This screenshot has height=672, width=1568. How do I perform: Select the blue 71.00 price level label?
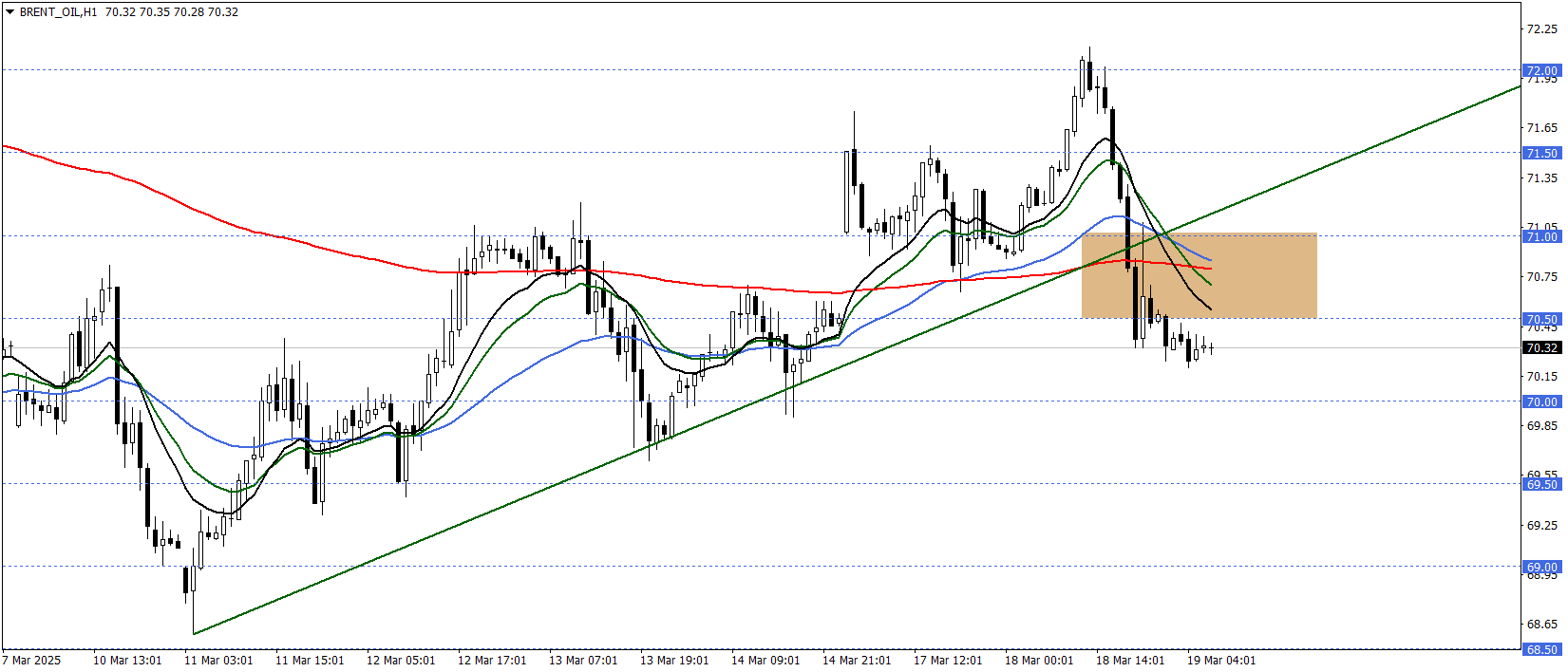coord(1541,236)
